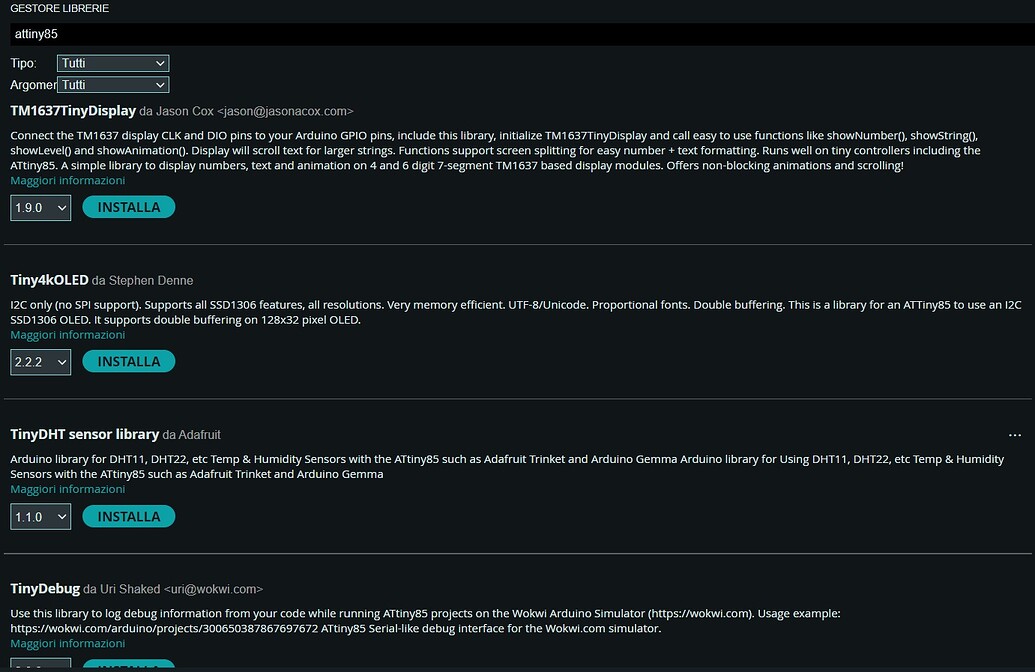The height and width of the screenshot is (672, 1035).
Task: Select the TinyDHT sensor library title
Action: pyautogui.click(x=85, y=434)
